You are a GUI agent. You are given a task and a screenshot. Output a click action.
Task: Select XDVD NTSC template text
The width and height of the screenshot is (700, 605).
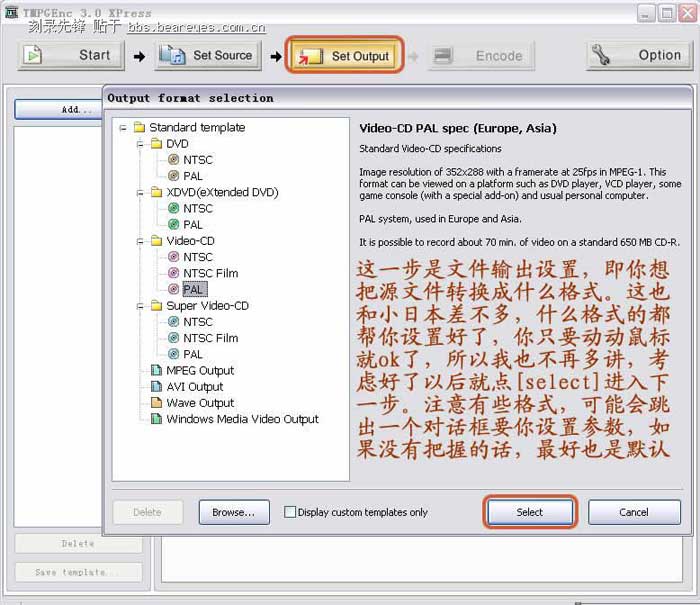click(198, 208)
